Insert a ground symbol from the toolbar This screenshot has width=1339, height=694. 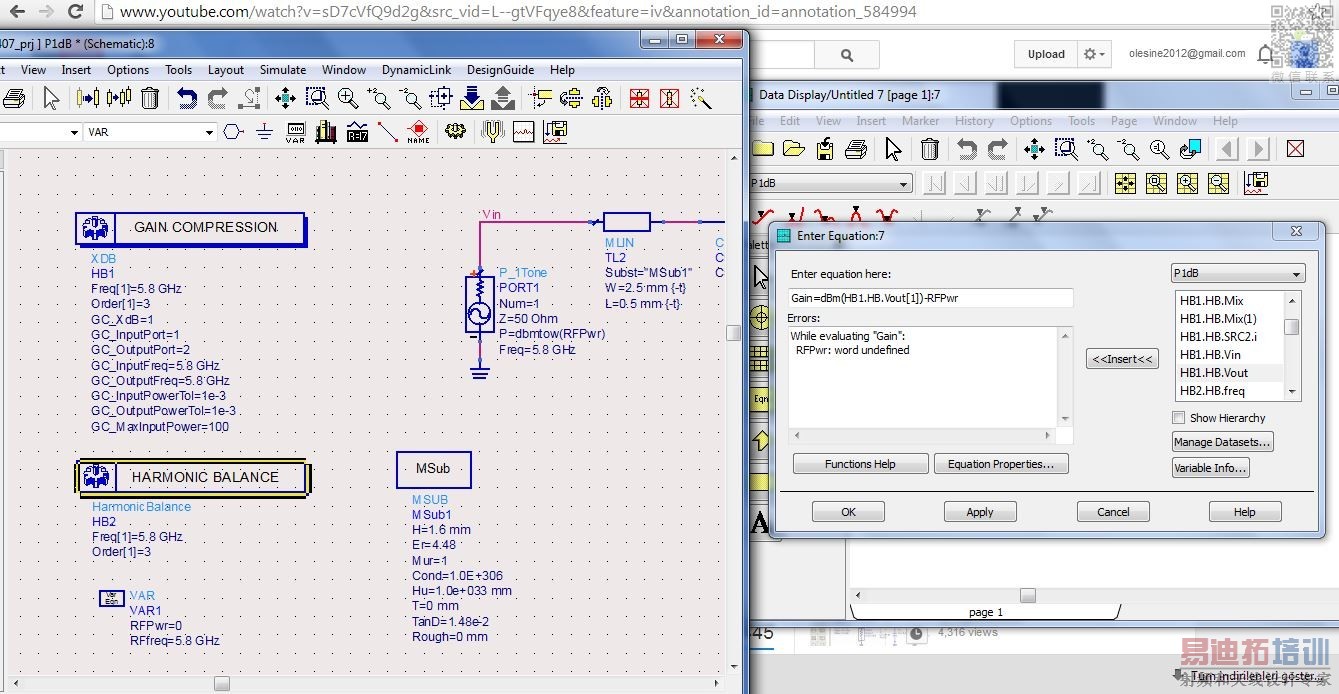point(264,132)
